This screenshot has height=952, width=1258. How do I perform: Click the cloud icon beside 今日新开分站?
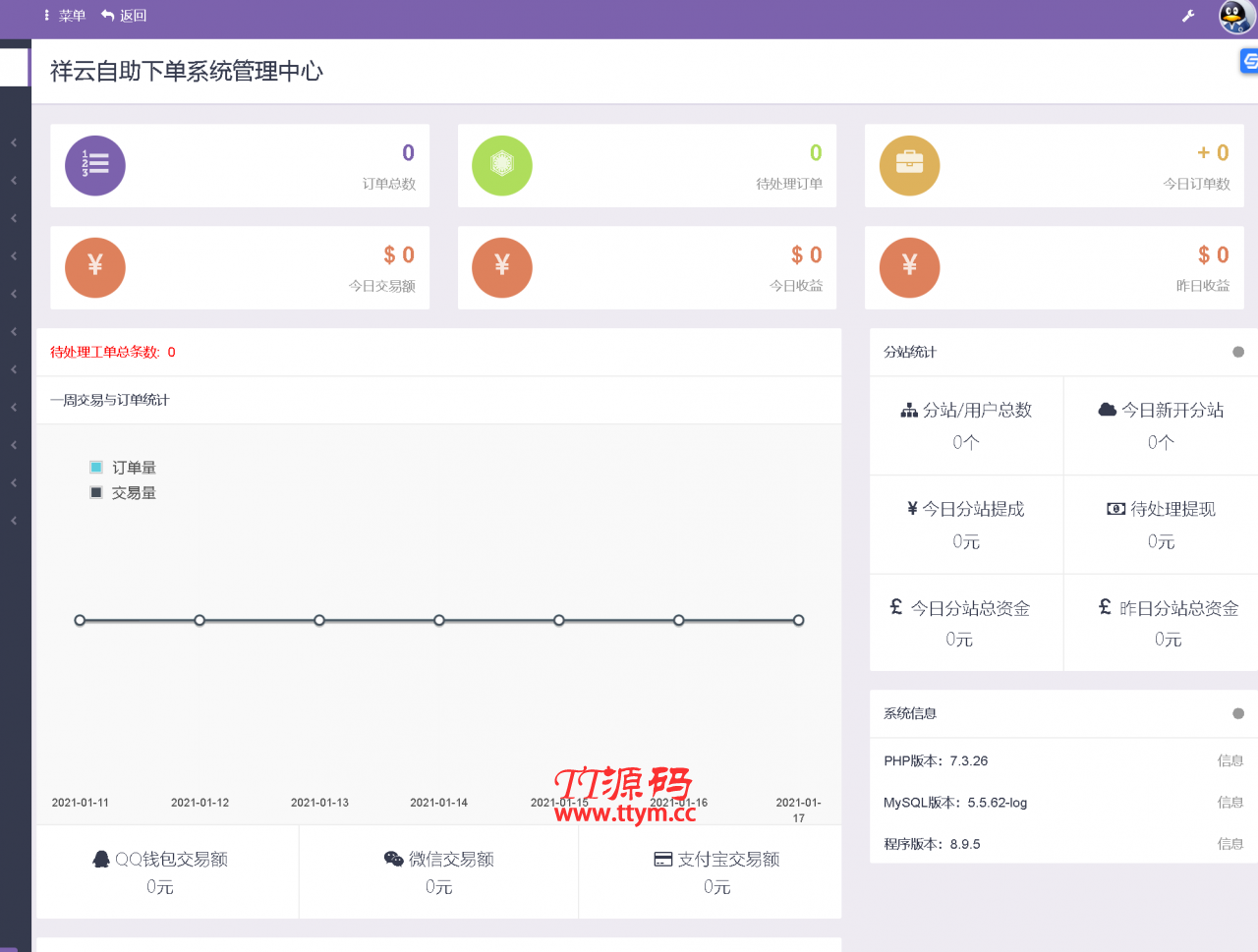click(x=1107, y=410)
